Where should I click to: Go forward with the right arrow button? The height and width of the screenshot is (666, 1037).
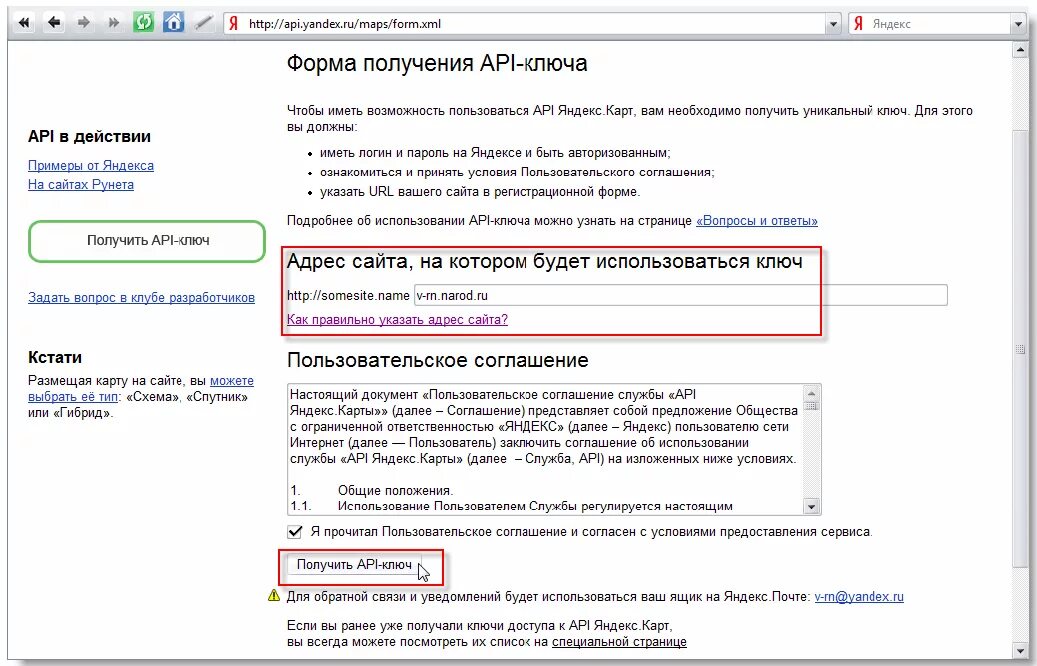(x=83, y=23)
